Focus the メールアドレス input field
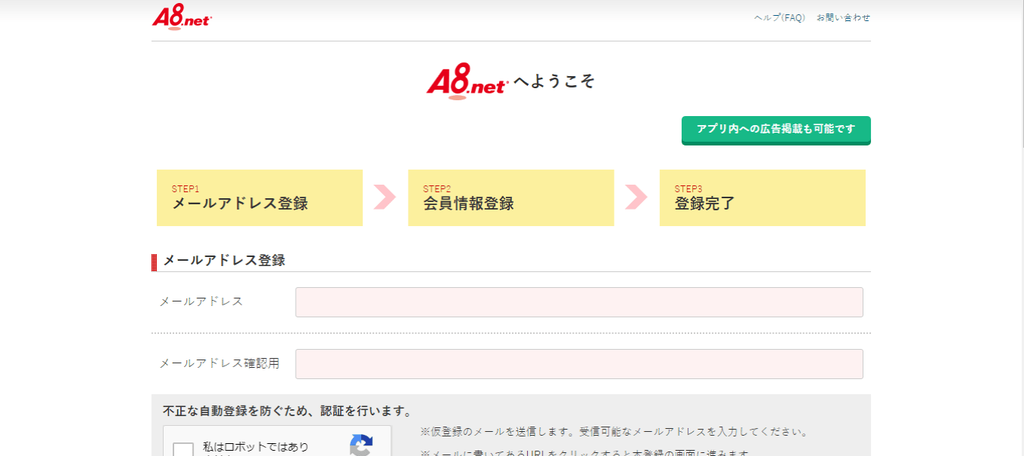 pos(579,302)
